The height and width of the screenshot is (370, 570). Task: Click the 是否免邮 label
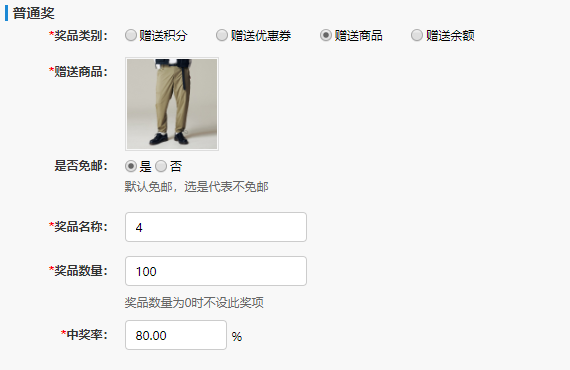[x=81, y=166]
